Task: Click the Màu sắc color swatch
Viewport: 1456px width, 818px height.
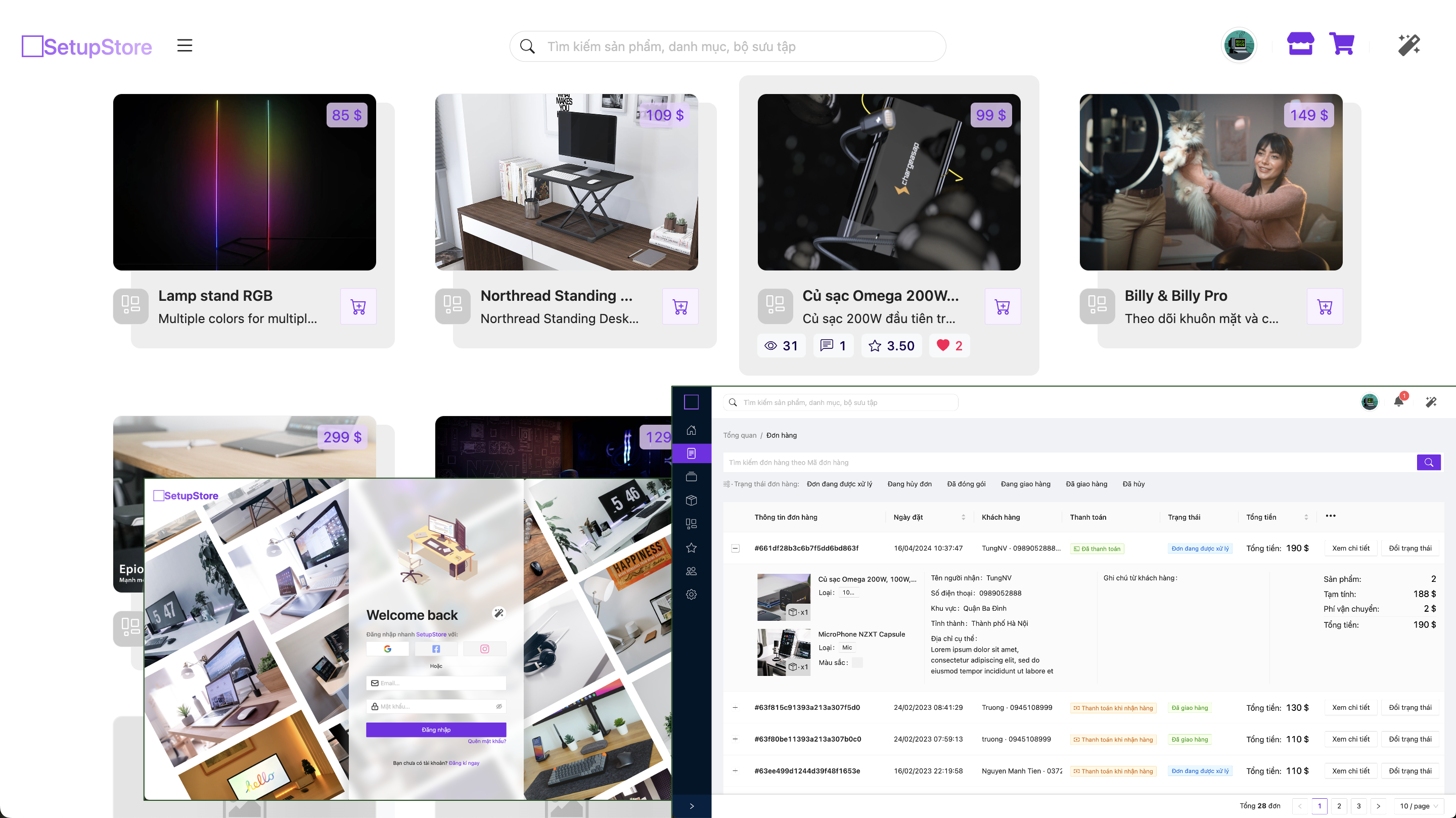Action: point(857,663)
